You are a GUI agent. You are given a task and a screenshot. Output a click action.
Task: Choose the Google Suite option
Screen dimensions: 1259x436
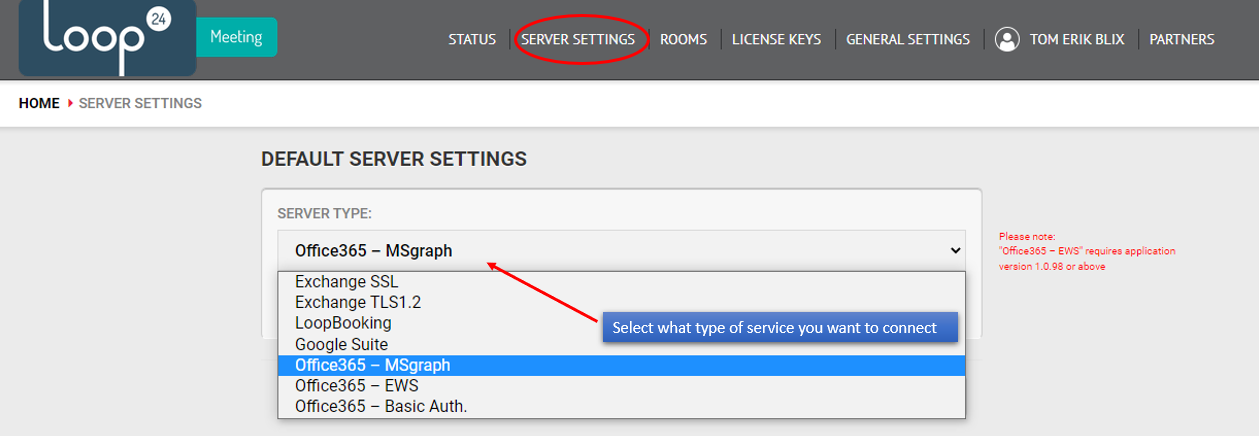pos(621,344)
